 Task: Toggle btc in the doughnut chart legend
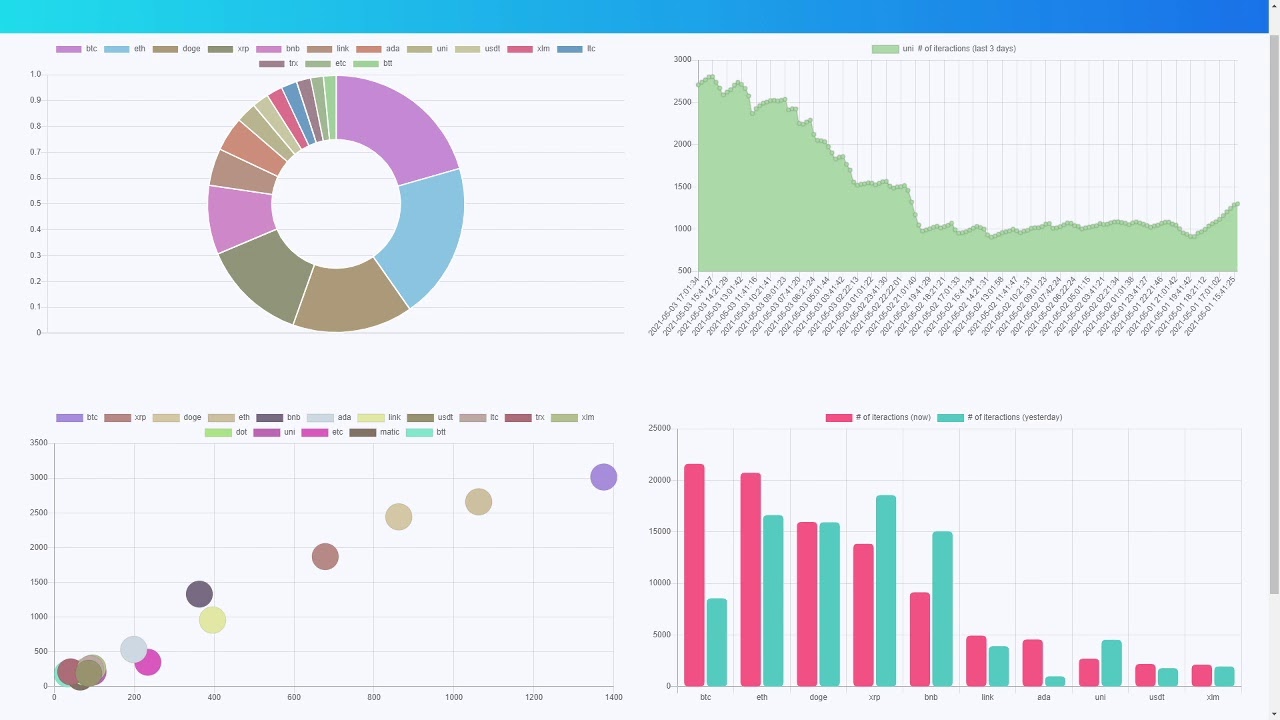pyautogui.click(x=77, y=48)
